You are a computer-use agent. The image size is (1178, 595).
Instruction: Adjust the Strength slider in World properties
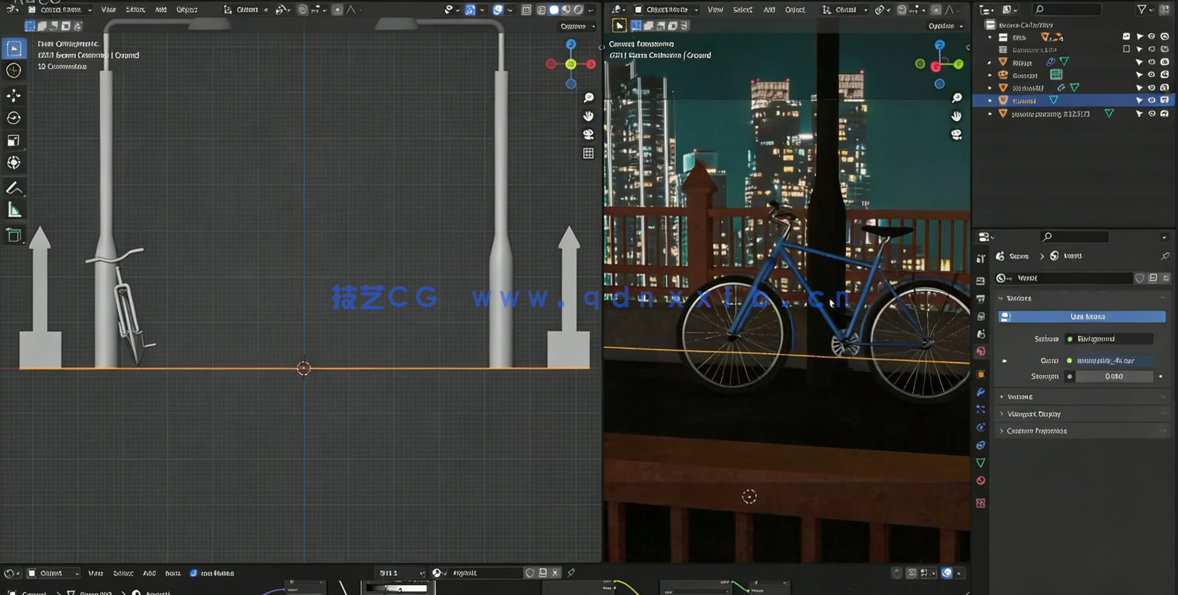pyautogui.click(x=1114, y=375)
